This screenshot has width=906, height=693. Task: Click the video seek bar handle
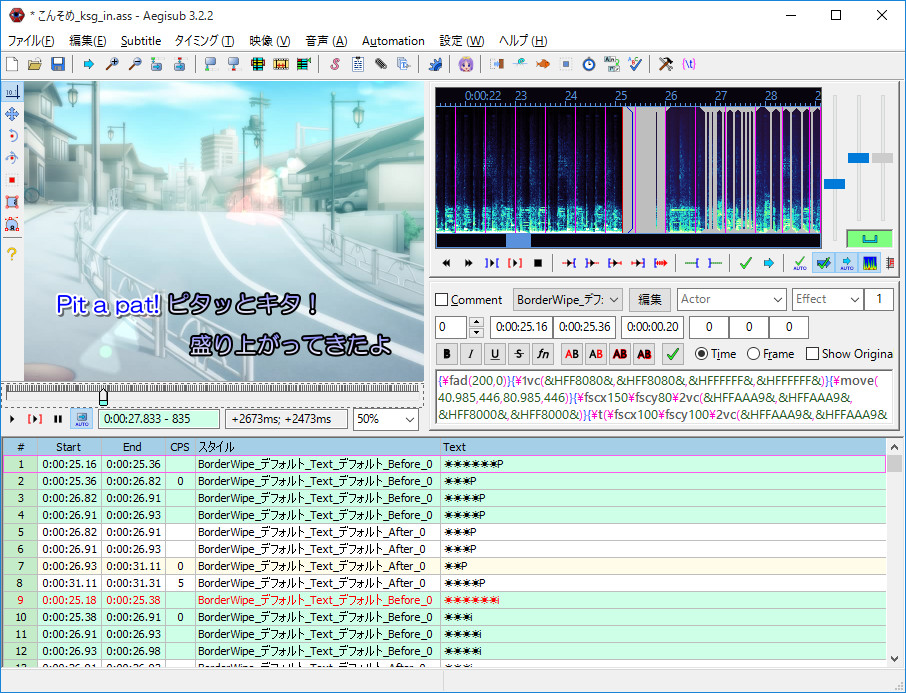[103, 396]
